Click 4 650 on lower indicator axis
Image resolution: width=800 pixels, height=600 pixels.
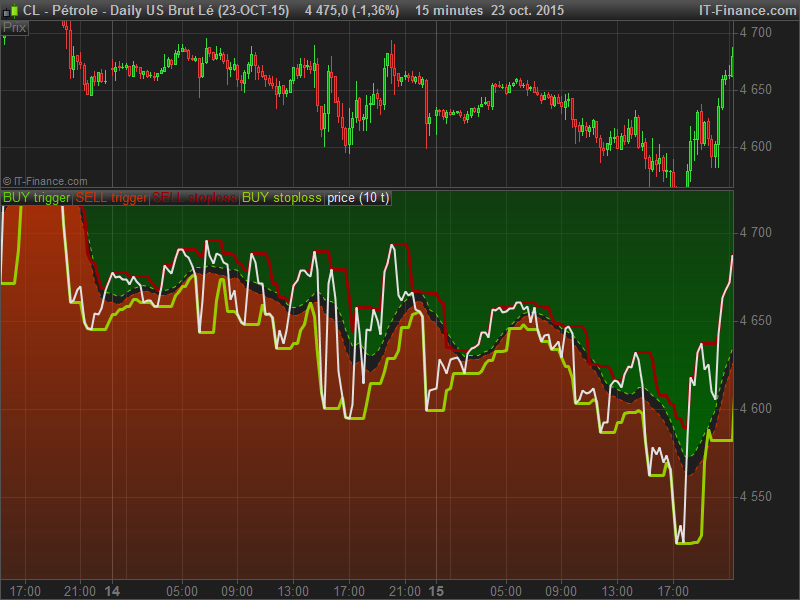coord(756,321)
